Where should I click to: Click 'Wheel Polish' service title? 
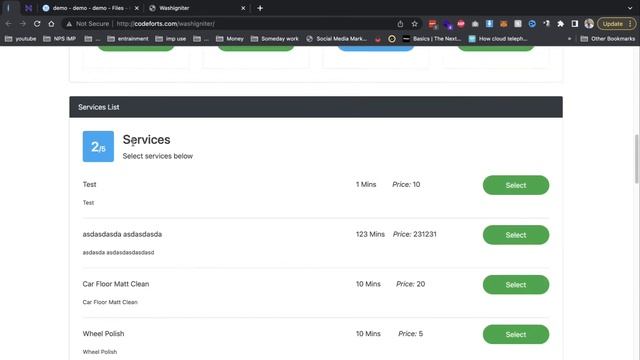(103, 334)
